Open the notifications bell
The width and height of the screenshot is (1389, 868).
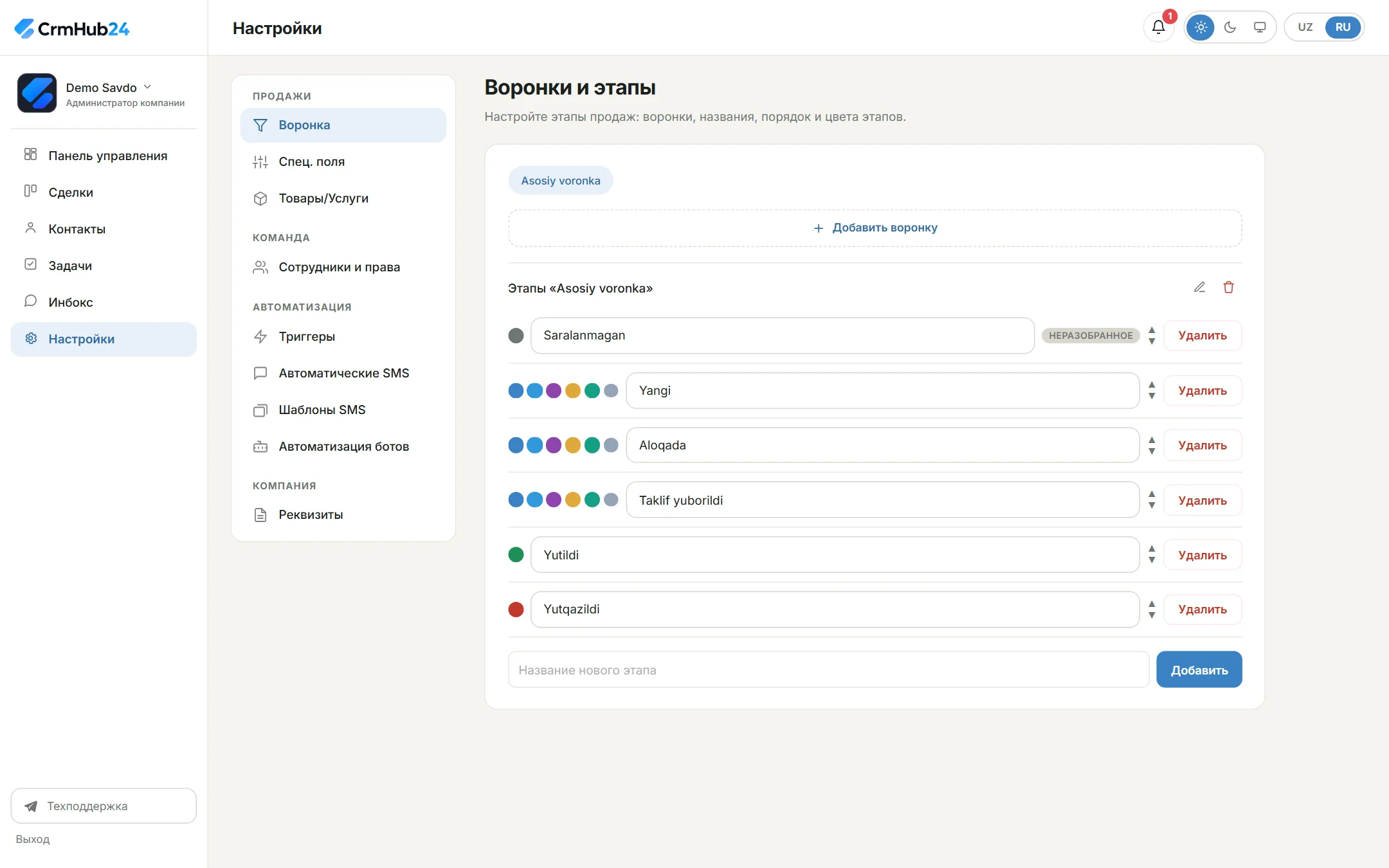[1158, 27]
